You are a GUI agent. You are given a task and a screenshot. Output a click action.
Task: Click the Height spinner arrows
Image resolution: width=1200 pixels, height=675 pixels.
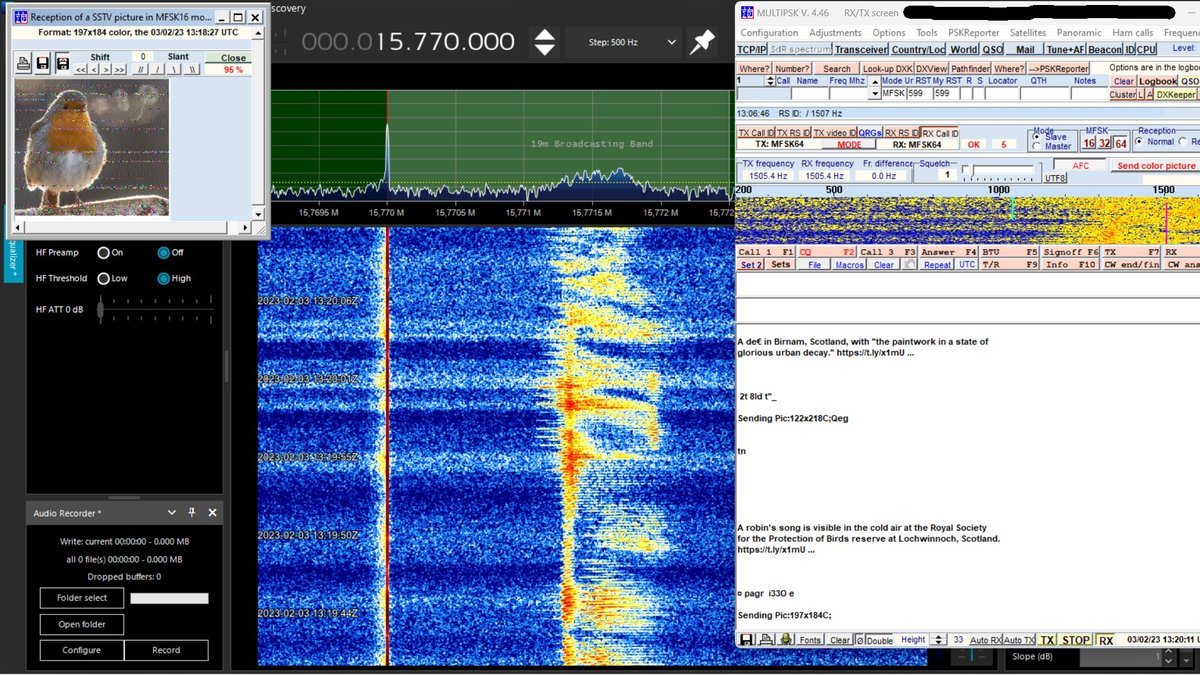point(938,640)
